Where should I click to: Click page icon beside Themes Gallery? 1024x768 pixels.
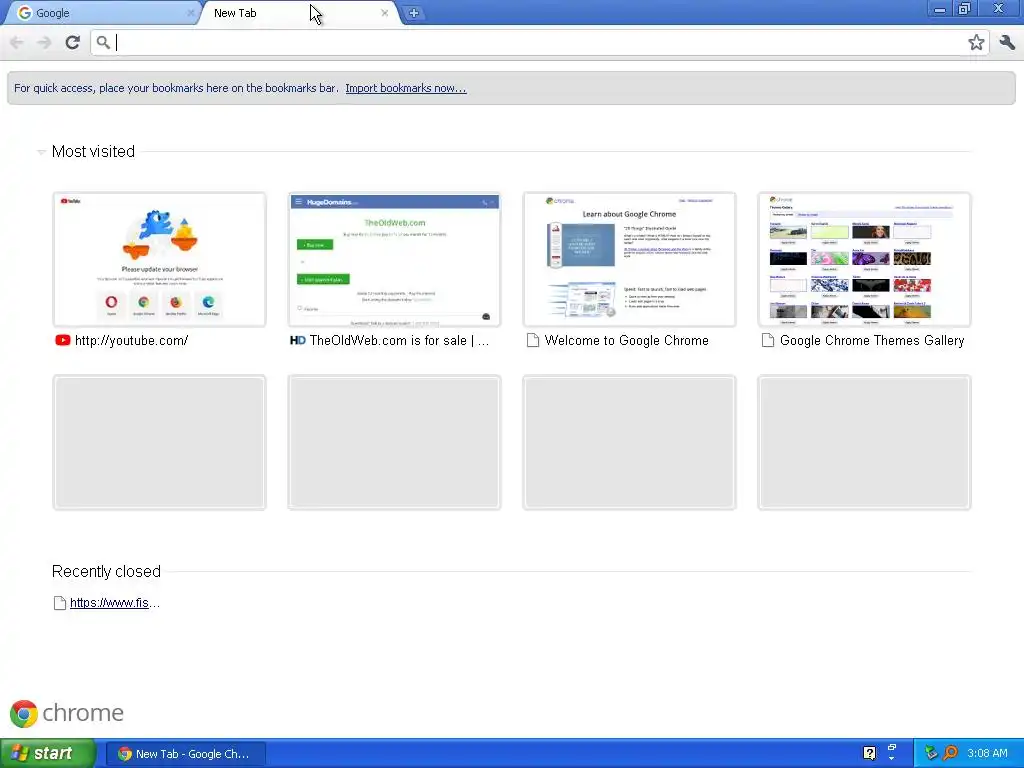tap(768, 340)
